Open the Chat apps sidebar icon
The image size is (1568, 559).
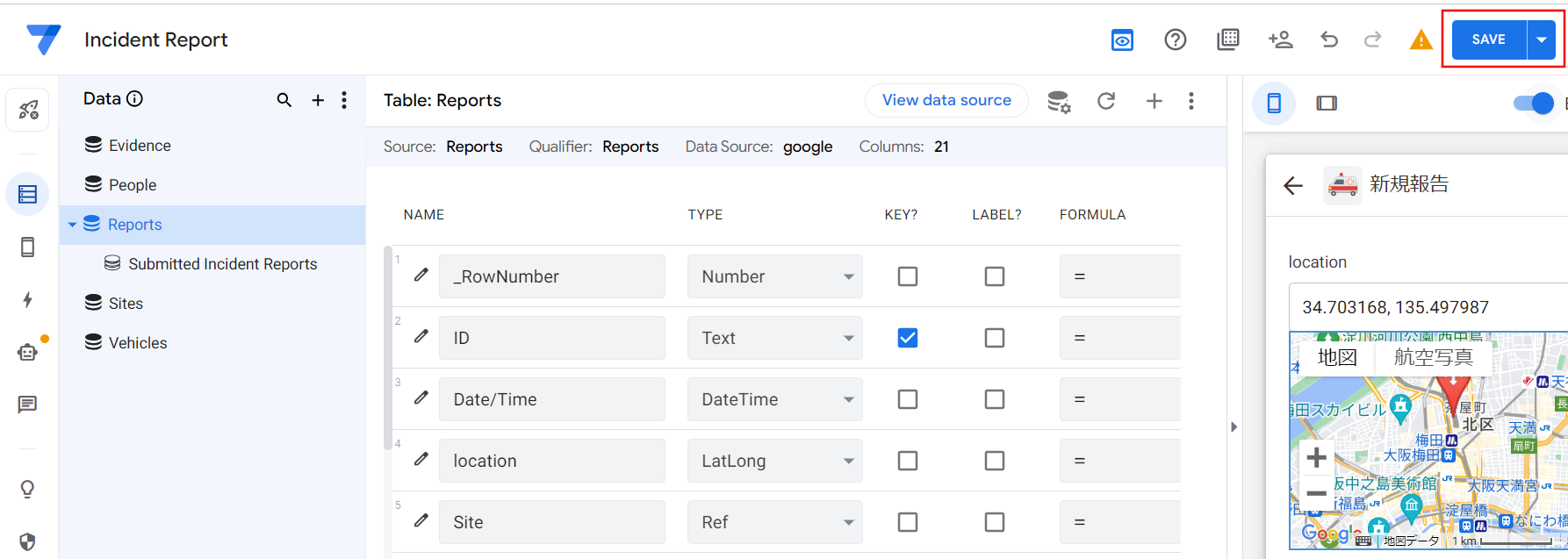[x=28, y=405]
